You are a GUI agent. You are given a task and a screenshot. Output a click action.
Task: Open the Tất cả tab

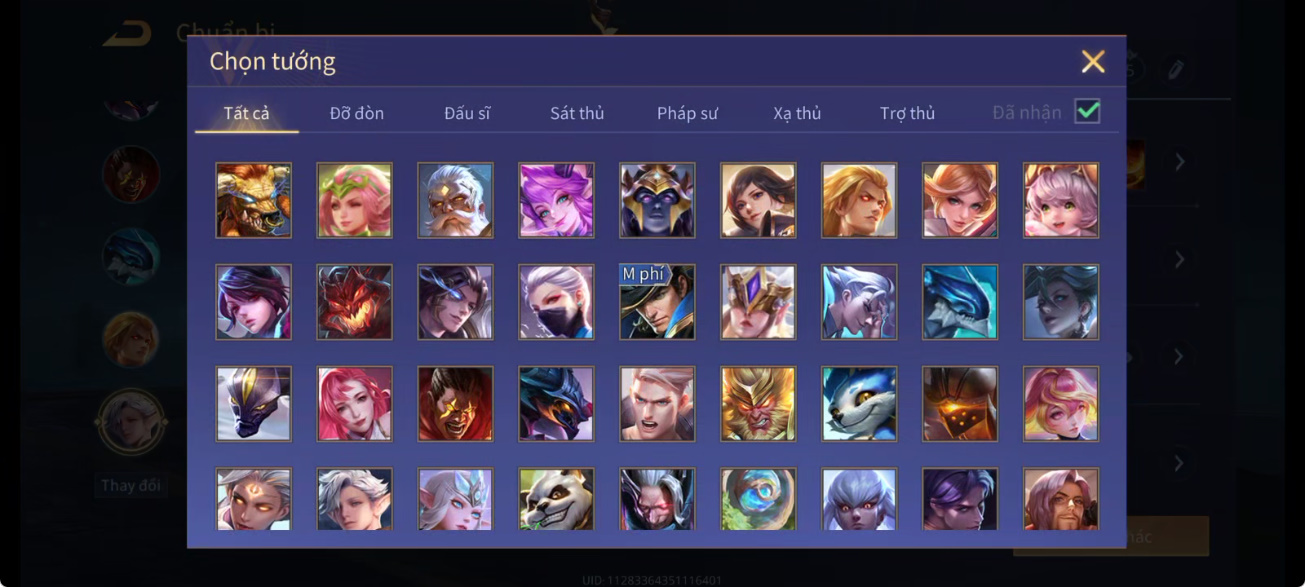click(x=246, y=113)
